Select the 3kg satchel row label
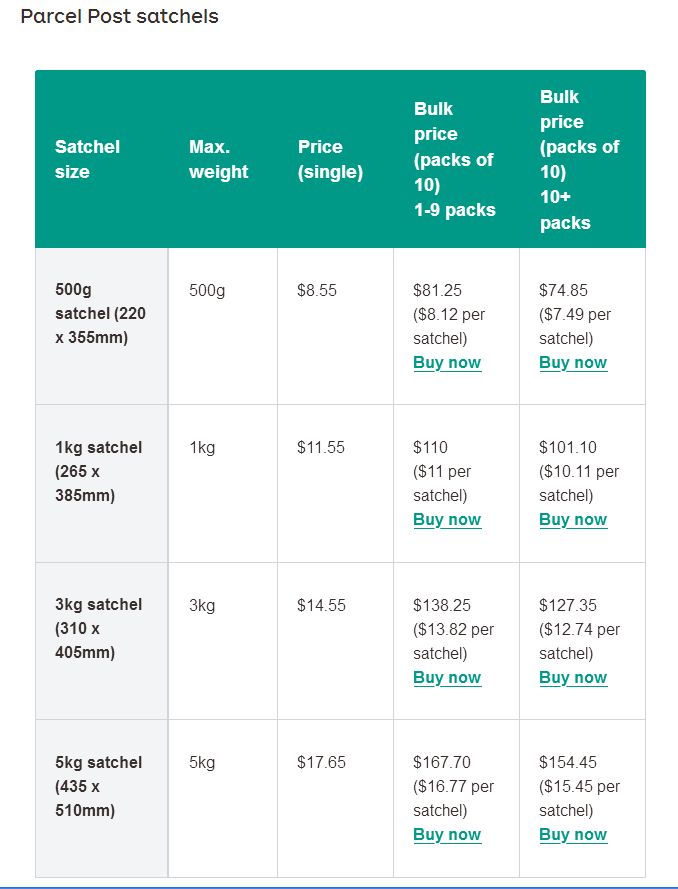Image resolution: width=678 pixels, height=889 pixels. coord(98,628)
